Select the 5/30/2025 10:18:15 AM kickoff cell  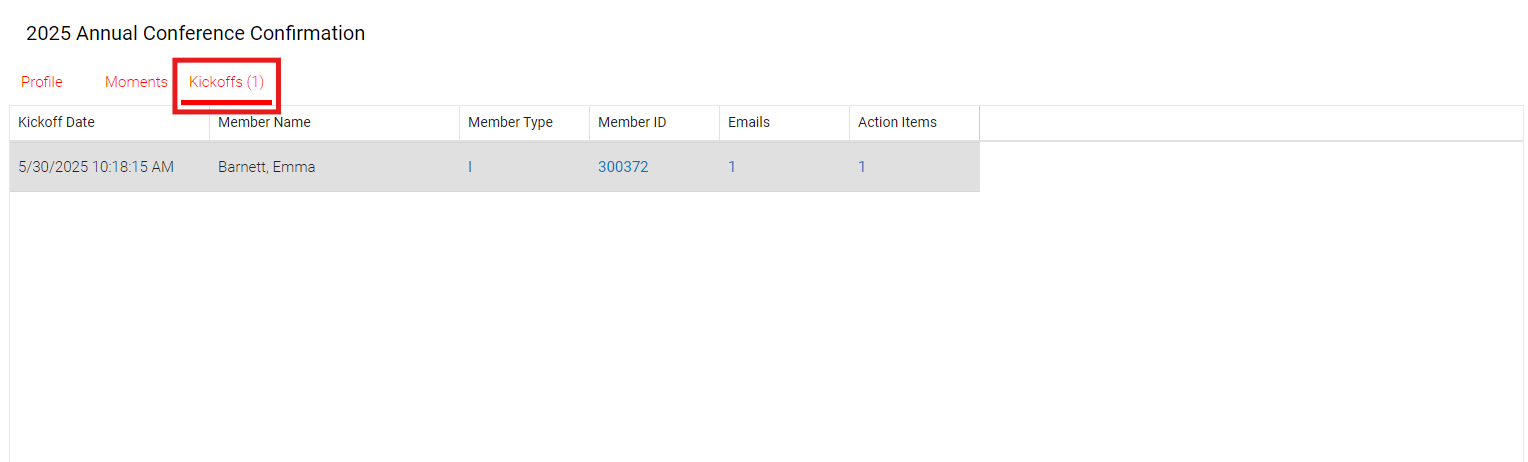(x=110, y=167)
